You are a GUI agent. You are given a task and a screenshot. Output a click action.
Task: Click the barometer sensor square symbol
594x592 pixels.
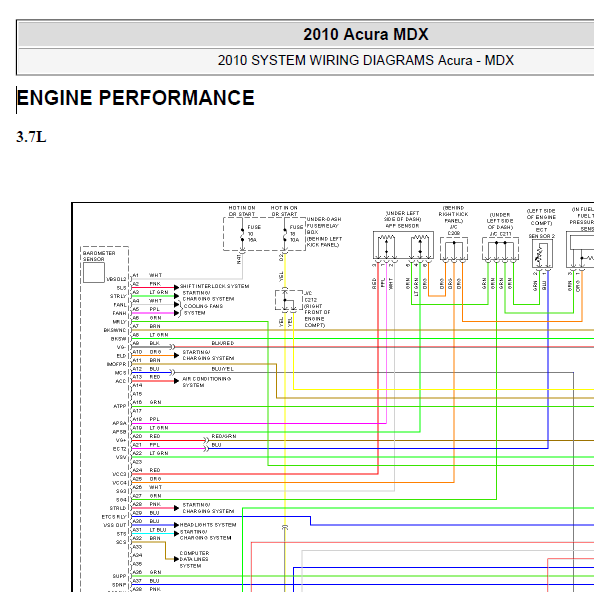94,273
